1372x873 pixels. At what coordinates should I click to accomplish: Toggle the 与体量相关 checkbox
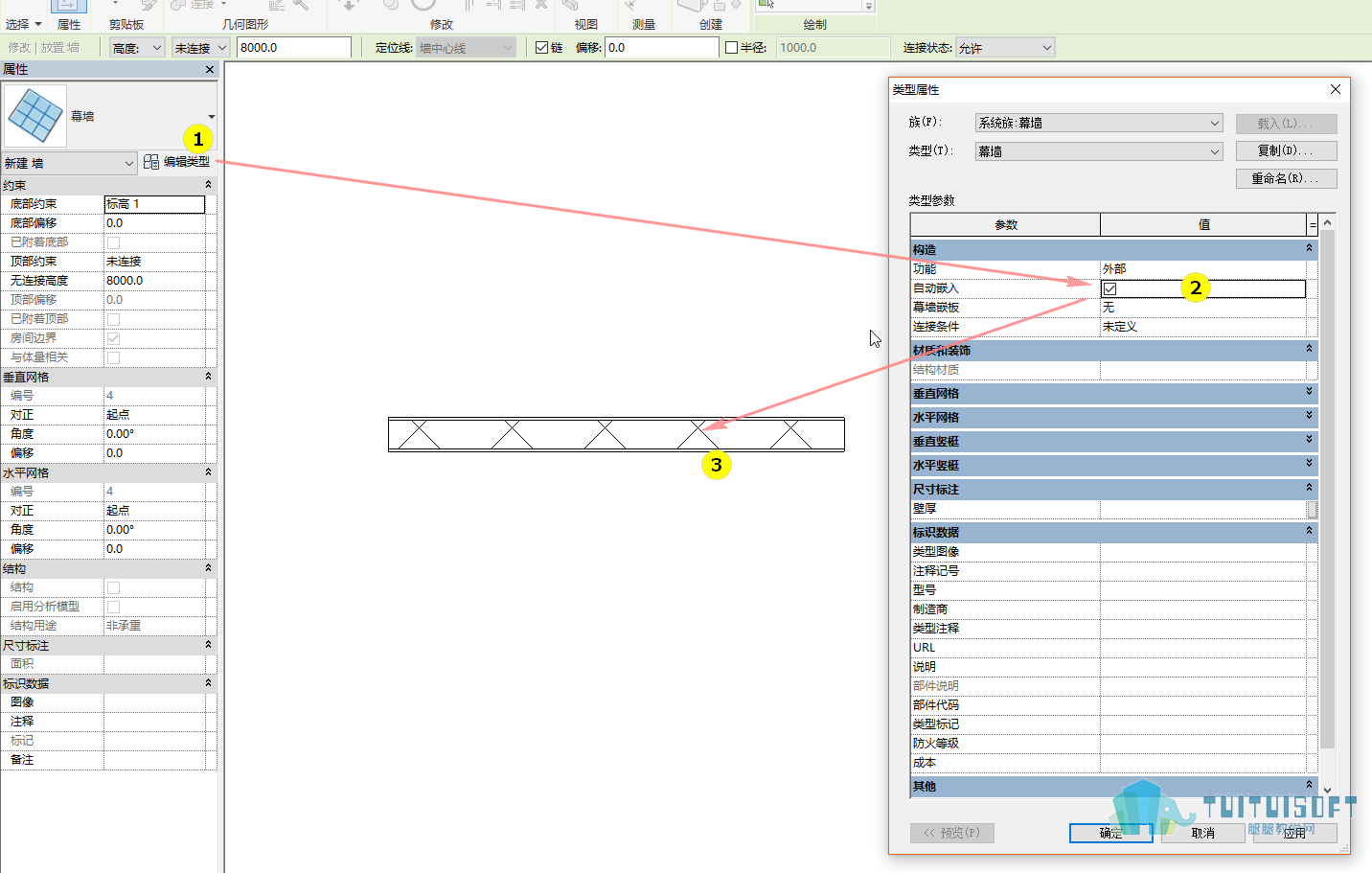[x=113, y=357]
